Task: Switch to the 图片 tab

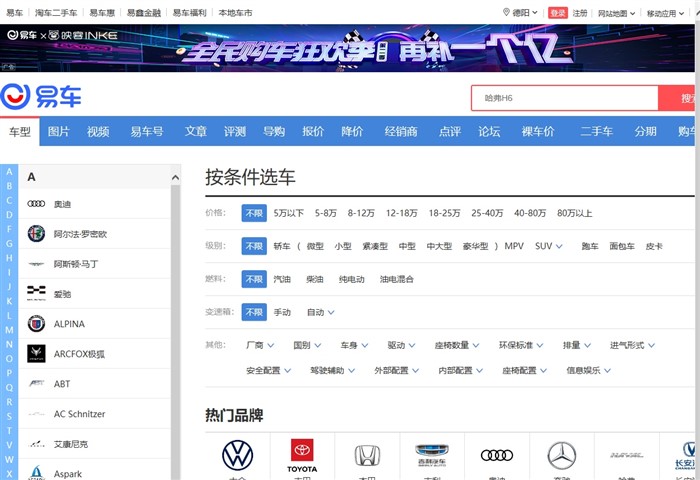Action: pos(59,131)
